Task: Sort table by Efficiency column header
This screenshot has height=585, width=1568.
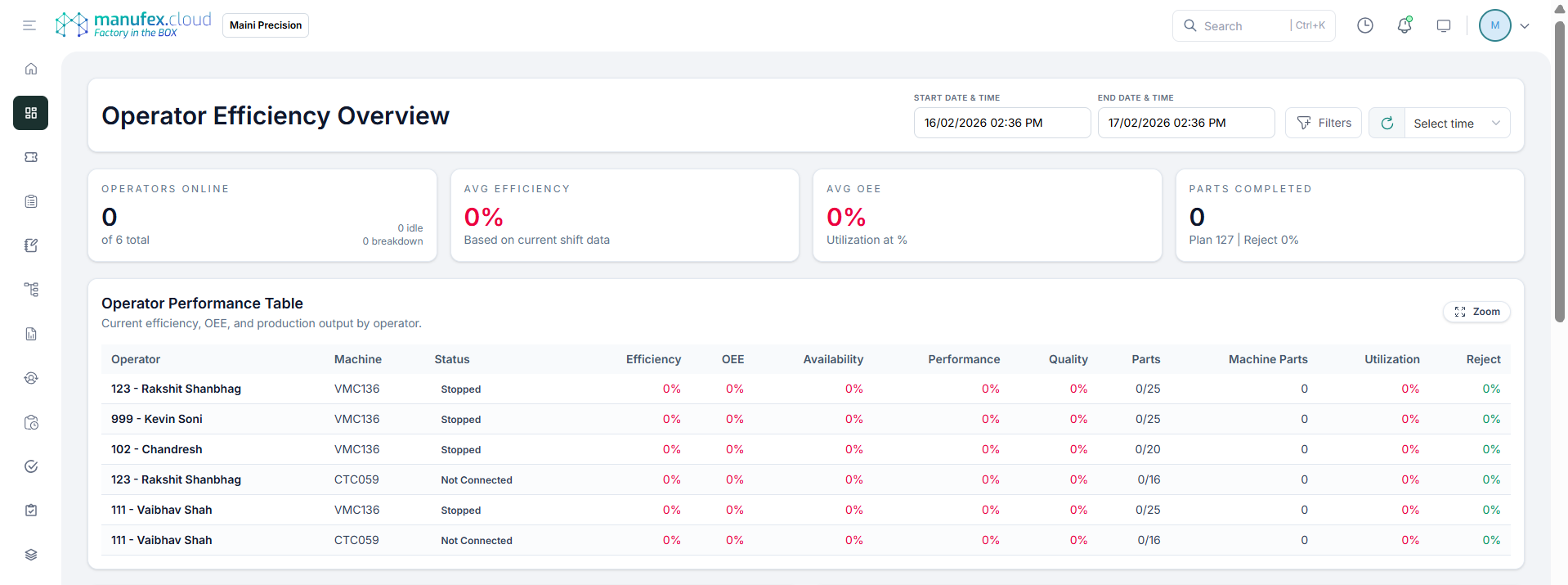Action: (653, 359)
